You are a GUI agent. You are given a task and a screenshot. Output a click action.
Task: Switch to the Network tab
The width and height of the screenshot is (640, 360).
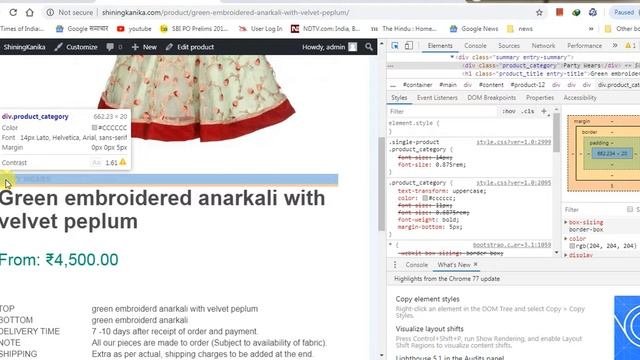[543, 46]
